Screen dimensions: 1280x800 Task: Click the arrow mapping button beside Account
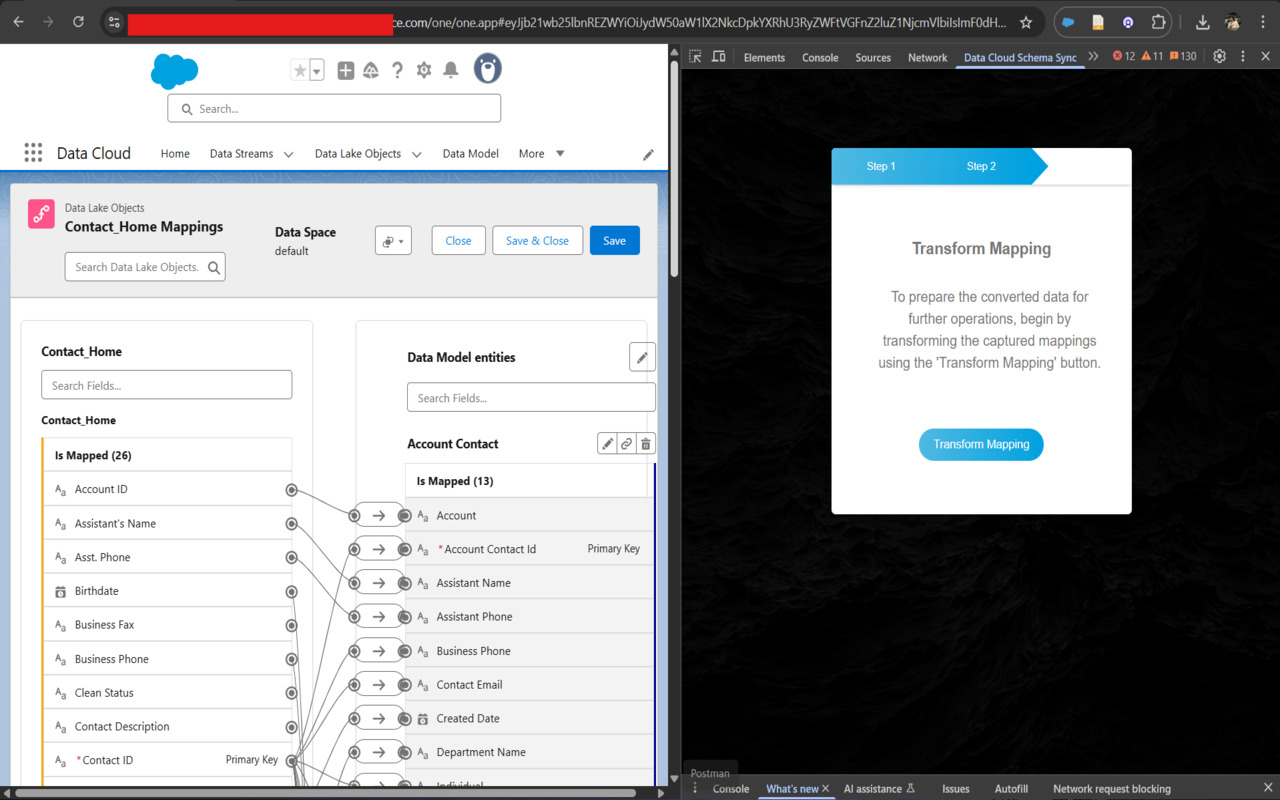379,515
